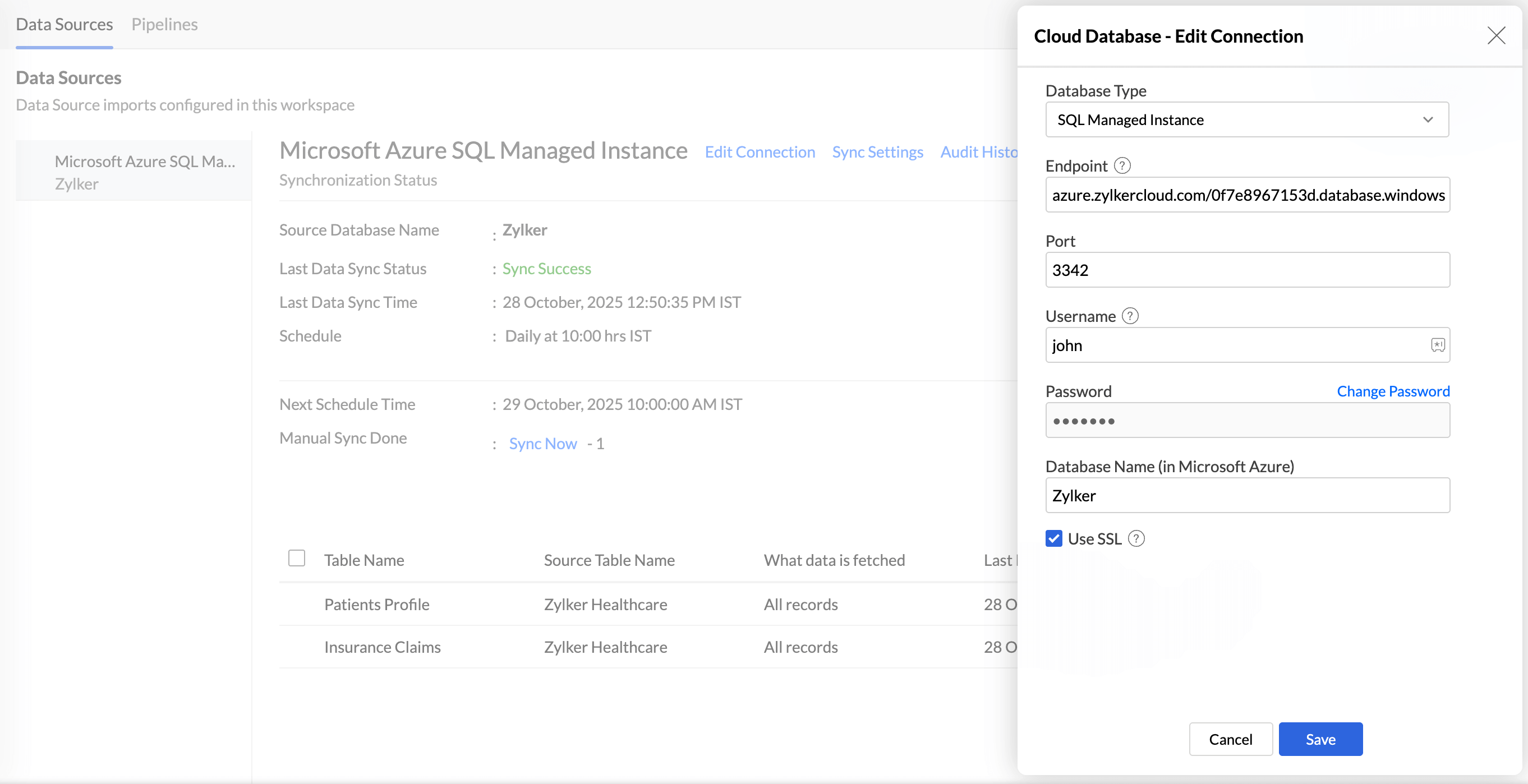Click the Save button

(x=1320, y=739)
